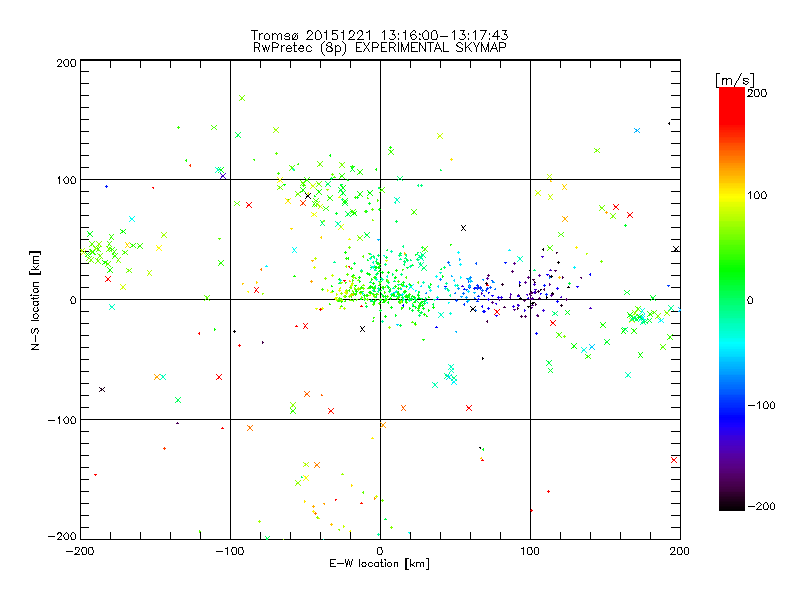This screenshot has height=600, width=800.
Task: Click the x-axis tick label '-100'
Action: click(x=230, y=552)
